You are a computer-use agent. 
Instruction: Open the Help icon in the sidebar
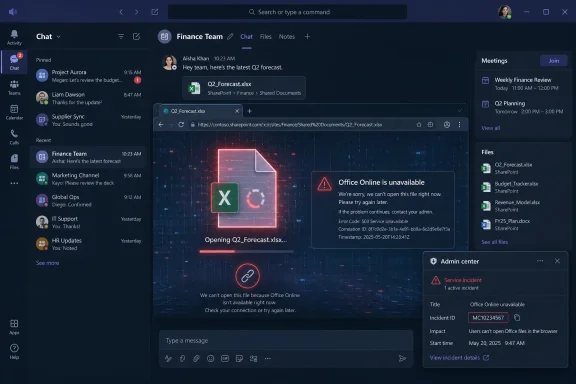tap(14, 351)
